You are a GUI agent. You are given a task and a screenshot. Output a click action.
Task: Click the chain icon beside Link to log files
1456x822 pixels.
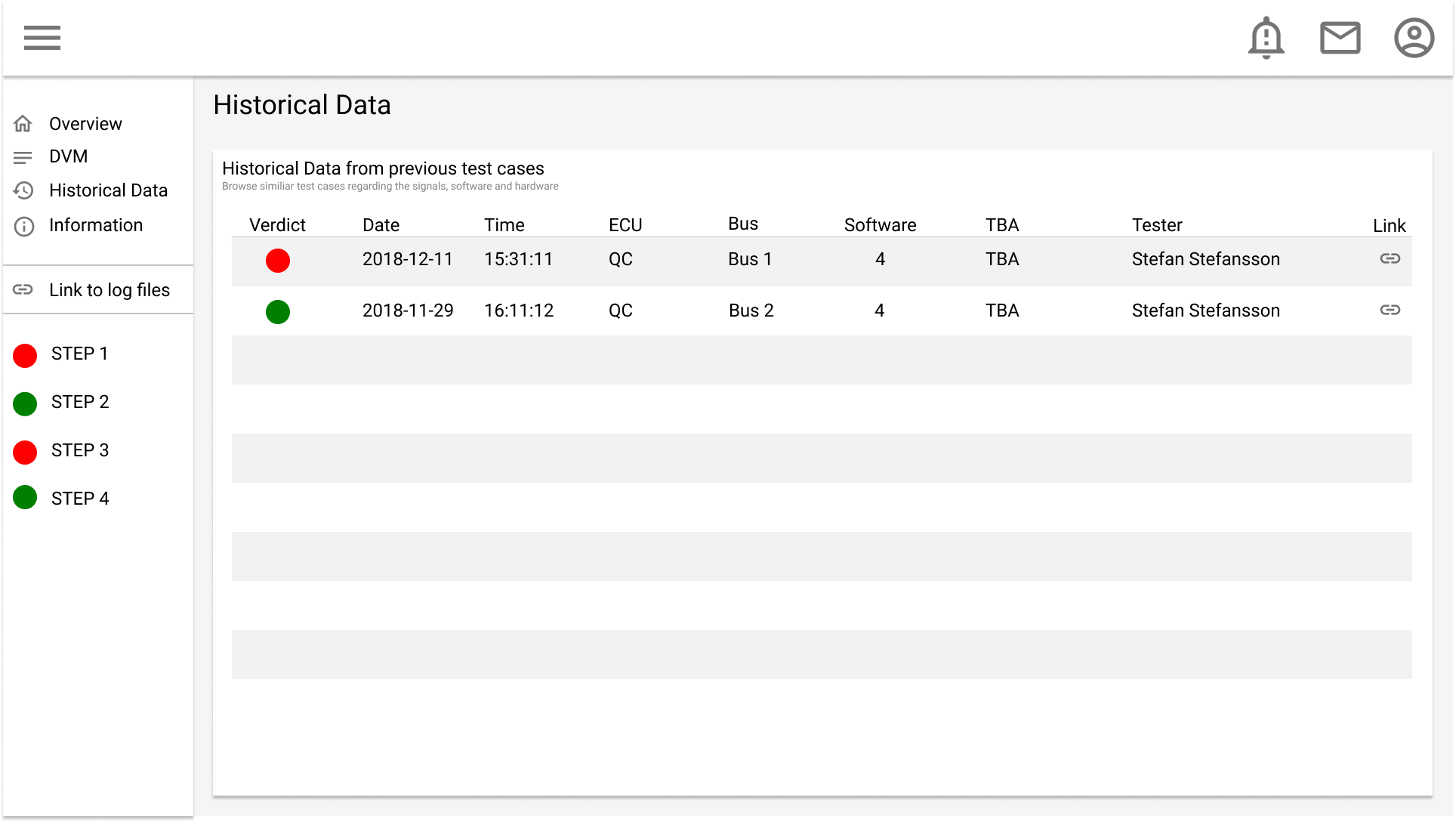pyautogui.click(x=23, y=289)
